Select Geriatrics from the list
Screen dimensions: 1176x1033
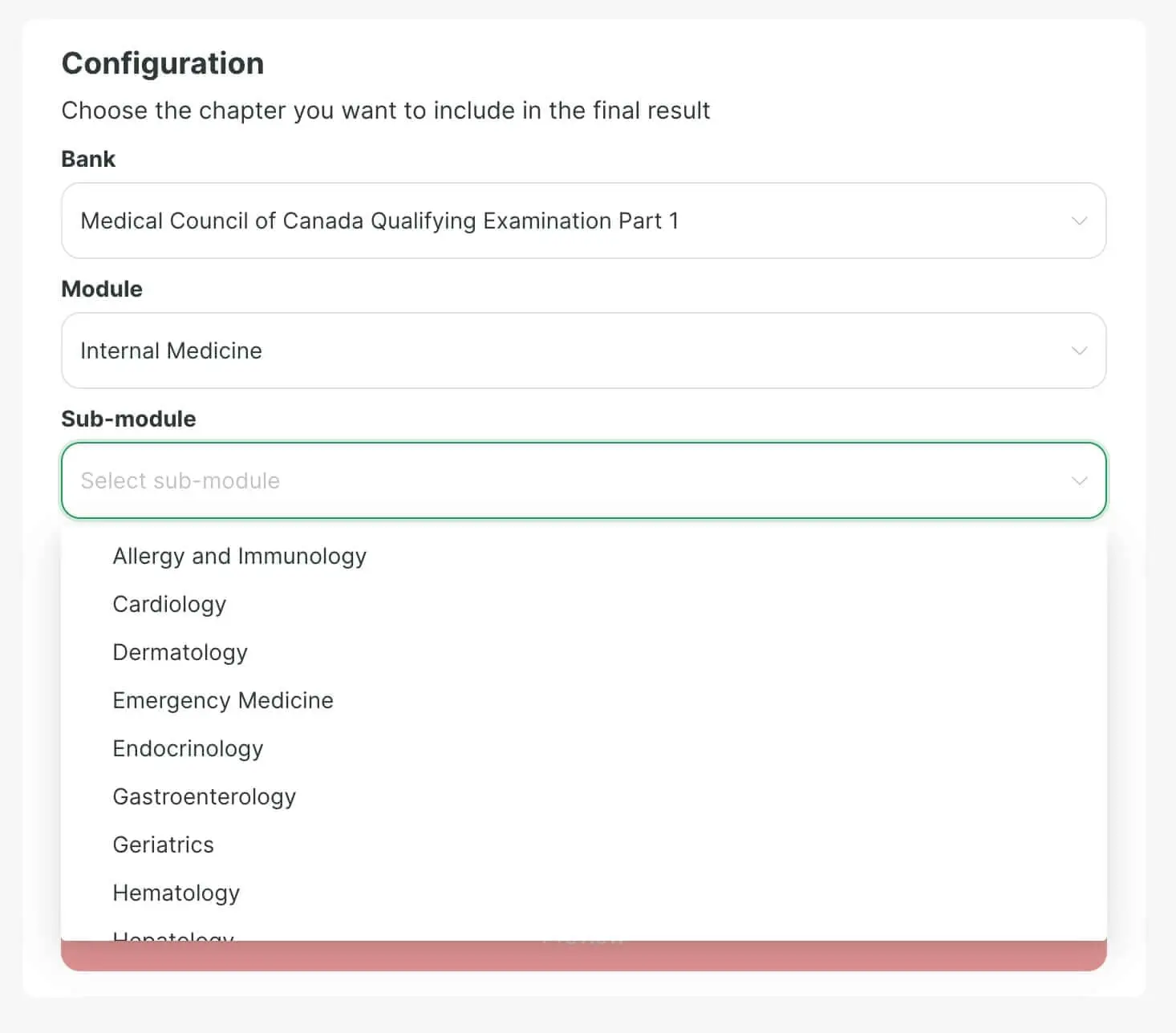163,845
